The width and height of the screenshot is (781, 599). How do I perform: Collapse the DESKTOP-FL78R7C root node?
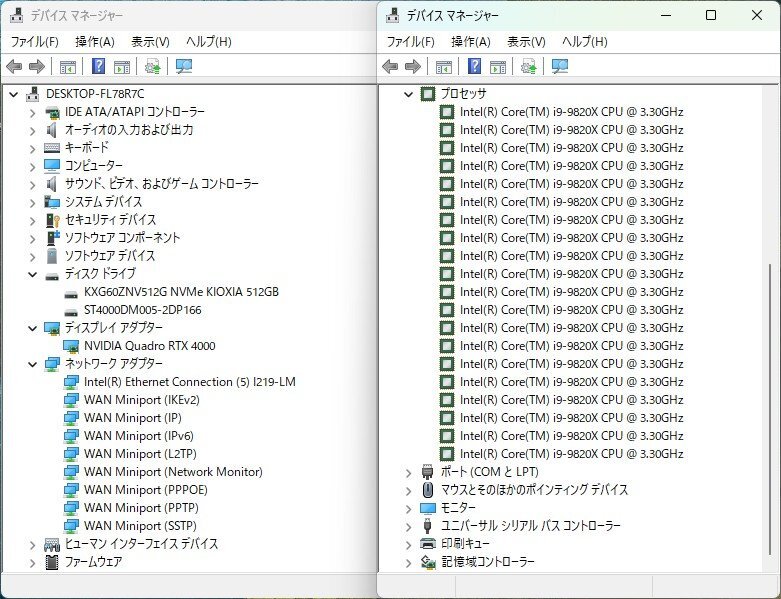point(13,94)
